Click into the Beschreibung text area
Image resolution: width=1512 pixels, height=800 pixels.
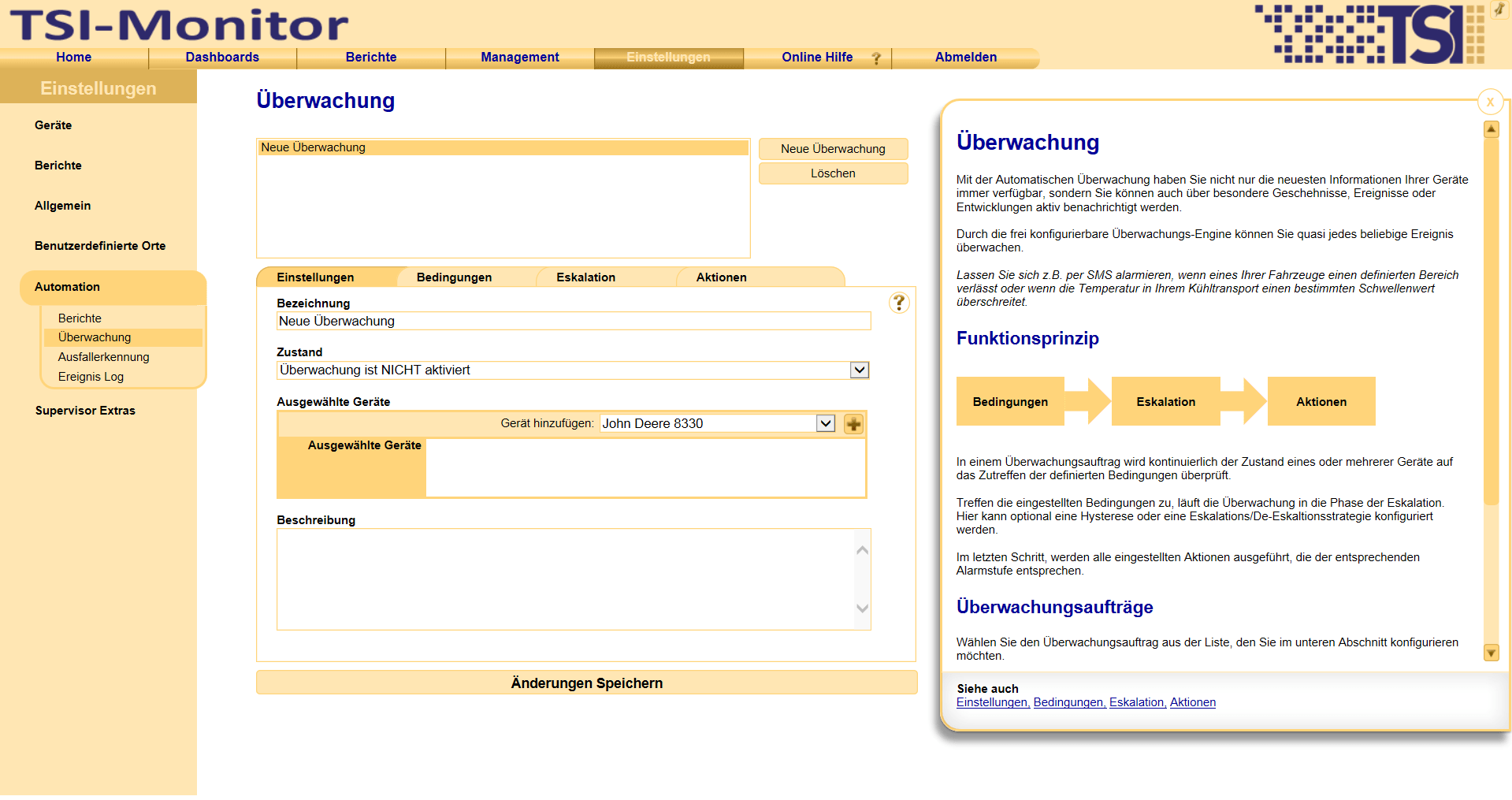[566, 579]
